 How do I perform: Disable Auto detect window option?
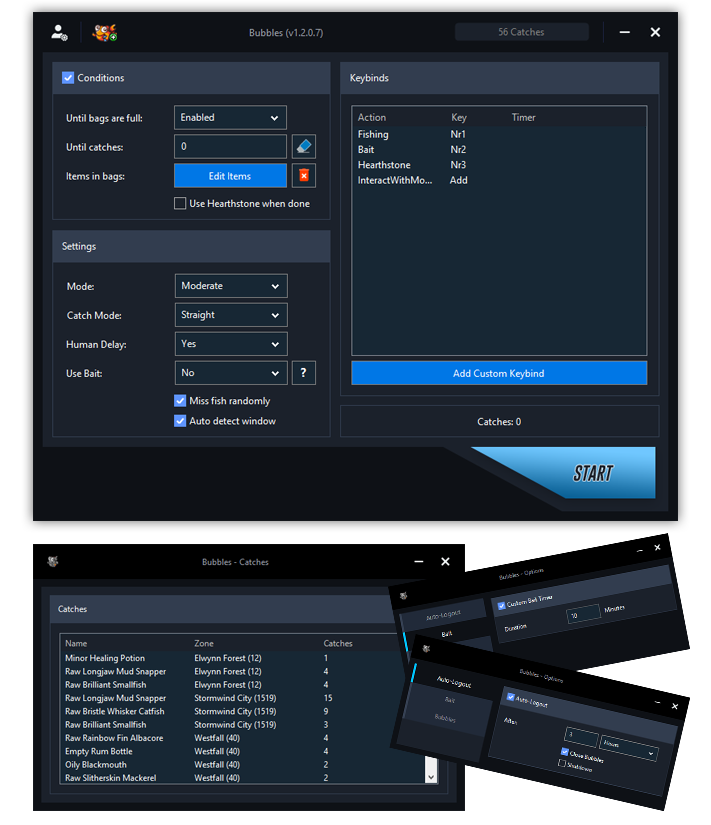181,421
